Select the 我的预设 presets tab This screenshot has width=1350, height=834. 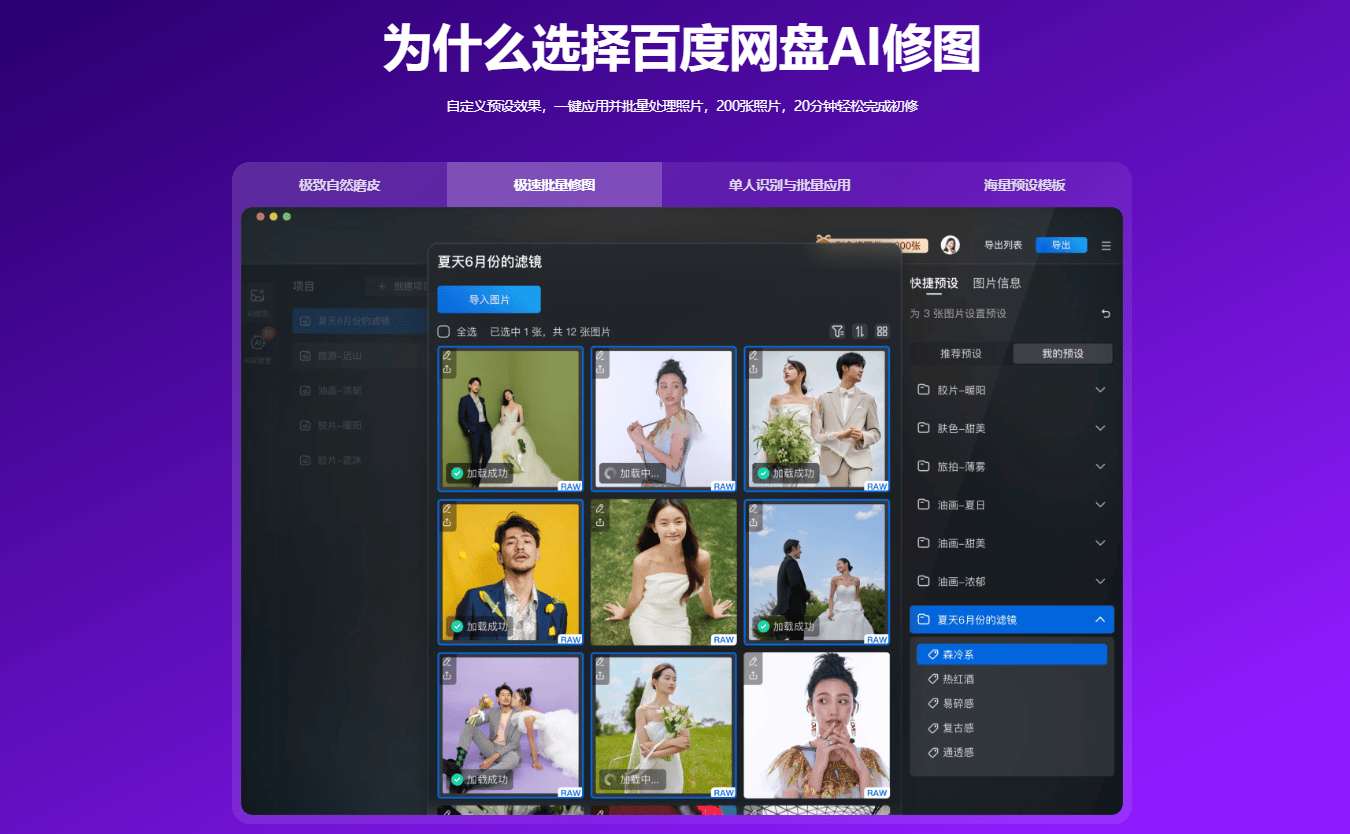(x=1063, y=354)
